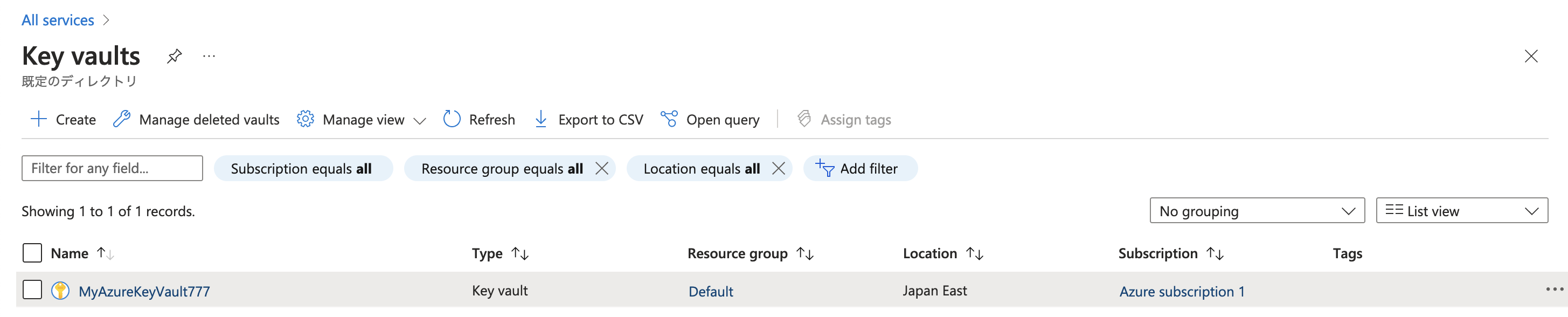1568x317 pixels.
Task: Remove the Location equals all filter
Action: [778, 169]
